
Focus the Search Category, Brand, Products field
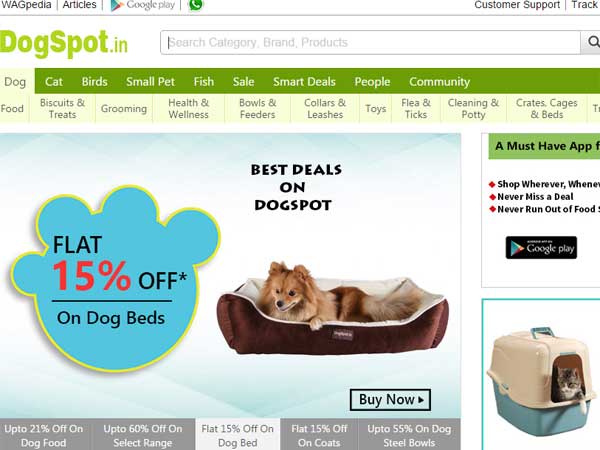(x=370, y=42)
